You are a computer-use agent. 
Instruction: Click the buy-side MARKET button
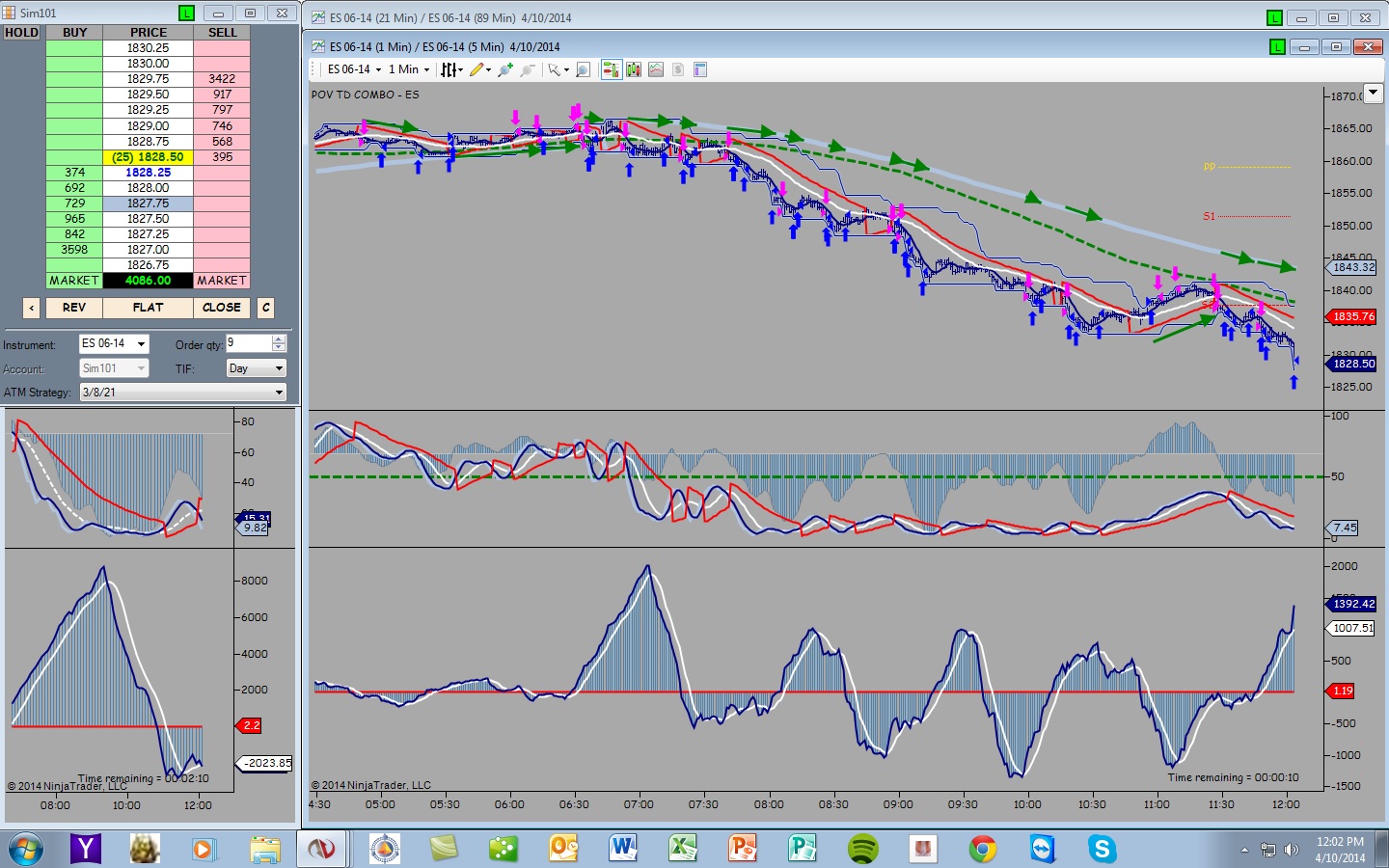pos(74,281)
